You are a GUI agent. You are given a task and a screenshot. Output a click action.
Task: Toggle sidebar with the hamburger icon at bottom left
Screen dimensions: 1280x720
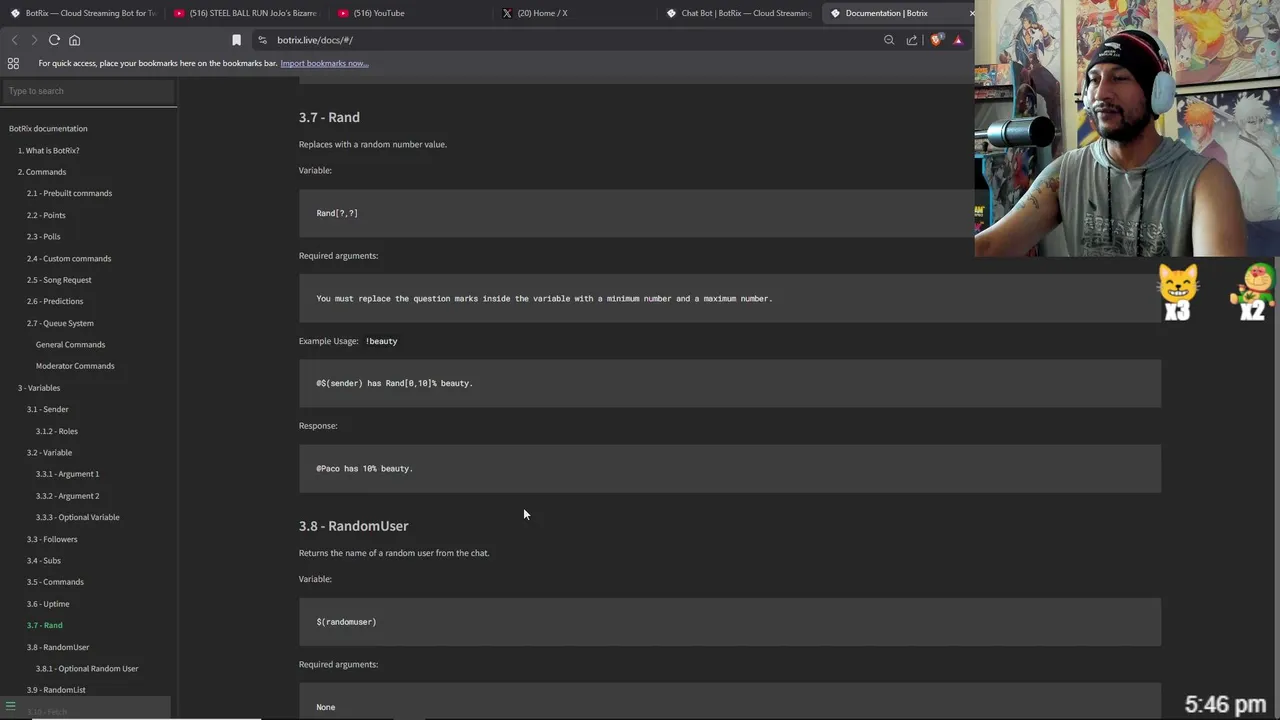pyautogui.click(x=11, y=706)
